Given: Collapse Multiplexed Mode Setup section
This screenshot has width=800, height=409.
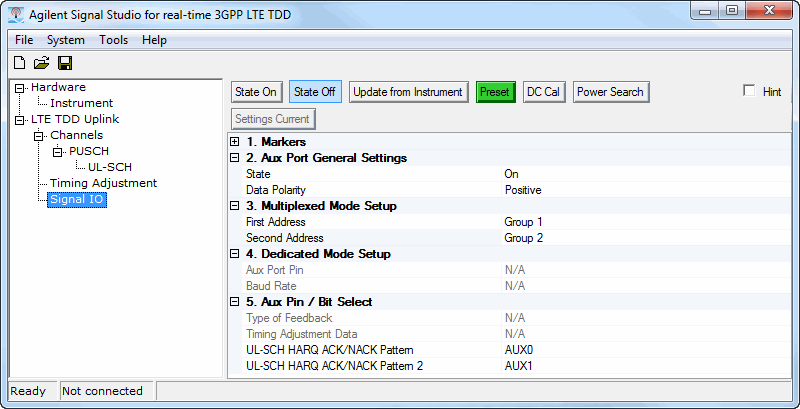Looking at the screenshot, I should pos(235,206).
